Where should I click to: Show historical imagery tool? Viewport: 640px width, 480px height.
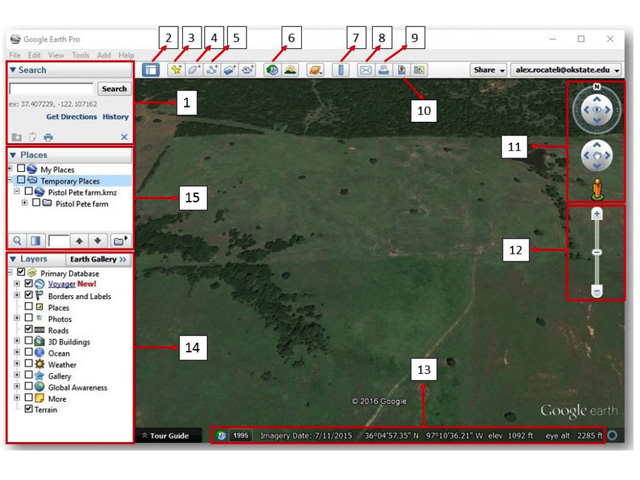(x=272, y=70)
